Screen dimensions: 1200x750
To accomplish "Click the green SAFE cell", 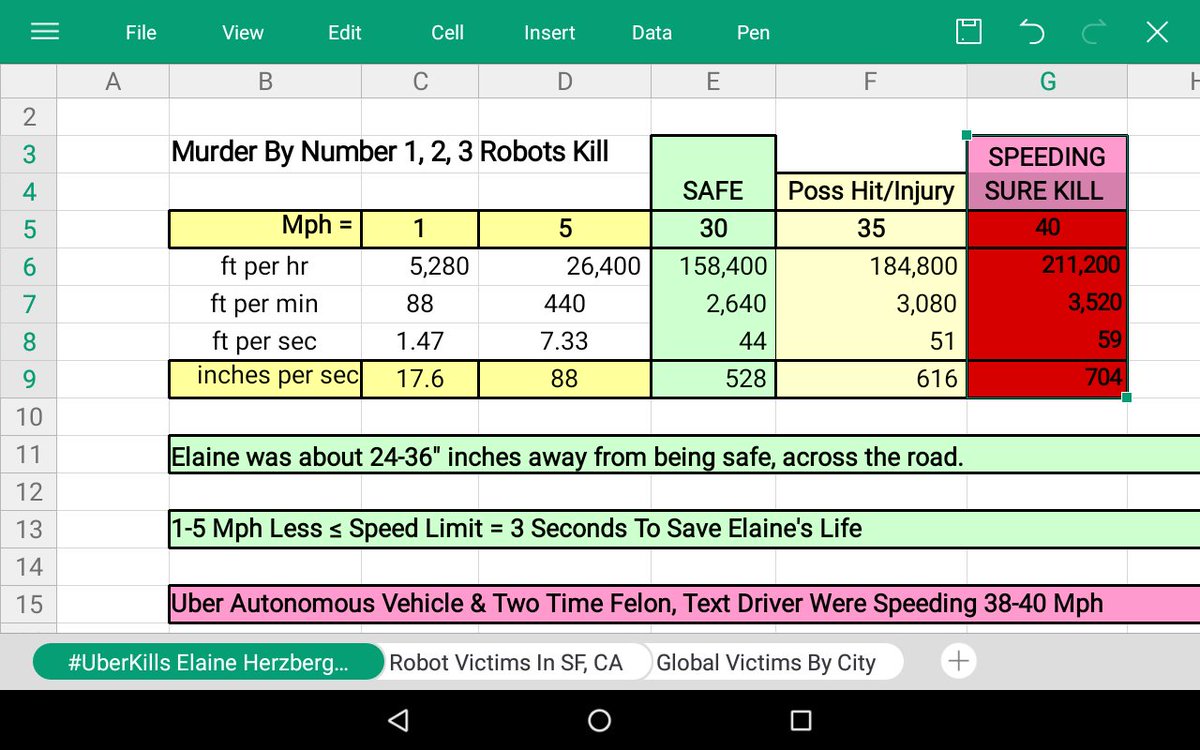I will click(x=713, y=172).
